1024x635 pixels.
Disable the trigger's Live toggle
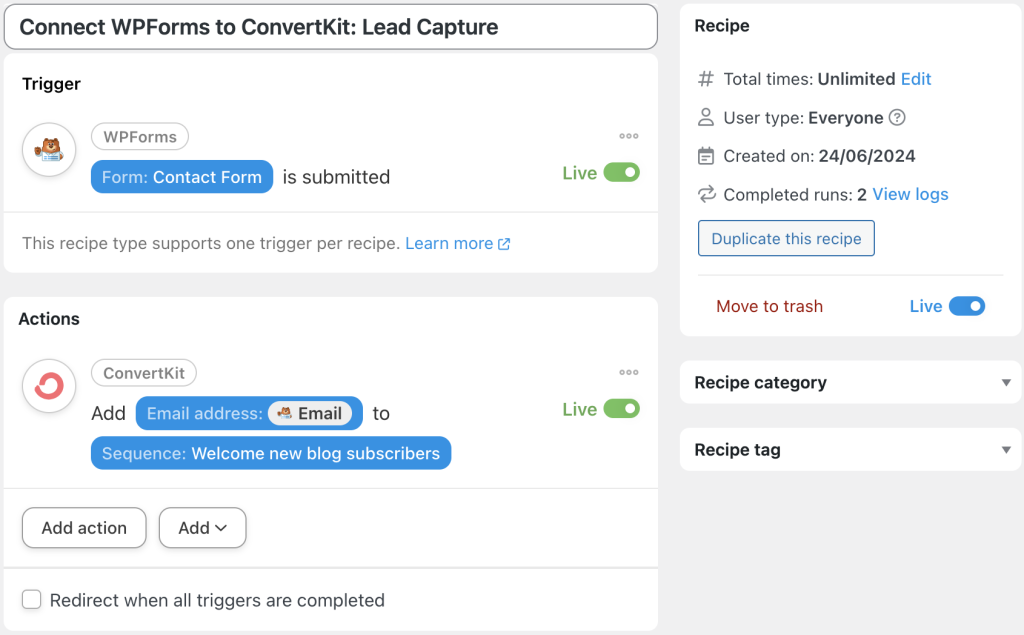pyautogui.click(x=624, y=172)
